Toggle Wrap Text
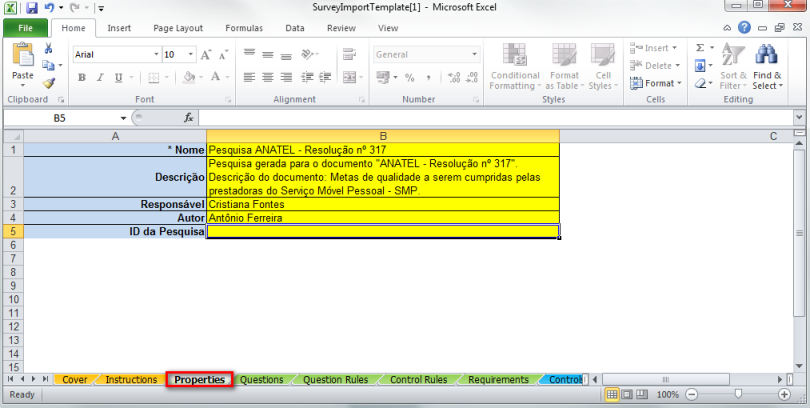 350,54
